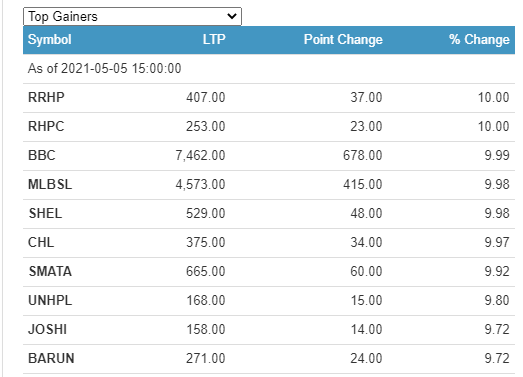
Task: Select the BBC stock symbol
Action: click(42, 155)
